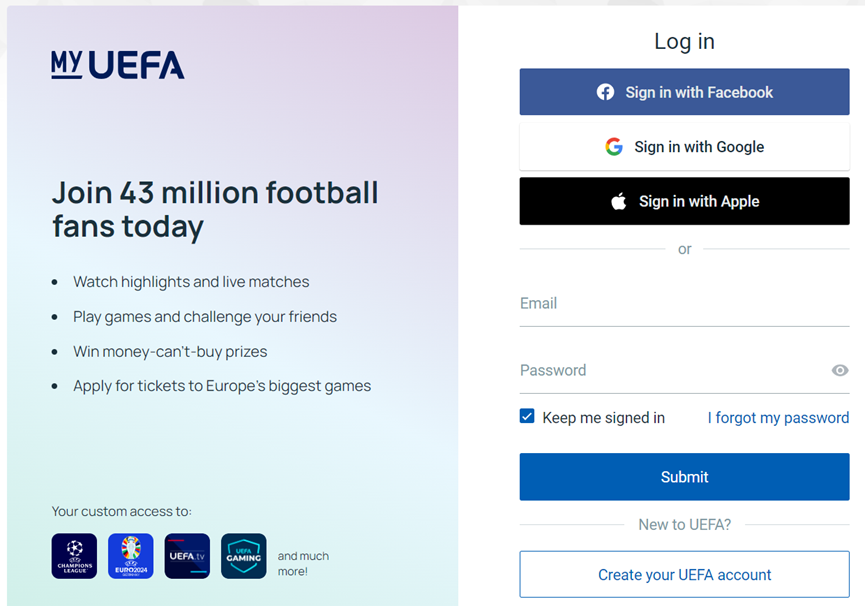Viewport: 865px width, 606px height.
Task: Focus the Password input field
Action: (670, 371)
